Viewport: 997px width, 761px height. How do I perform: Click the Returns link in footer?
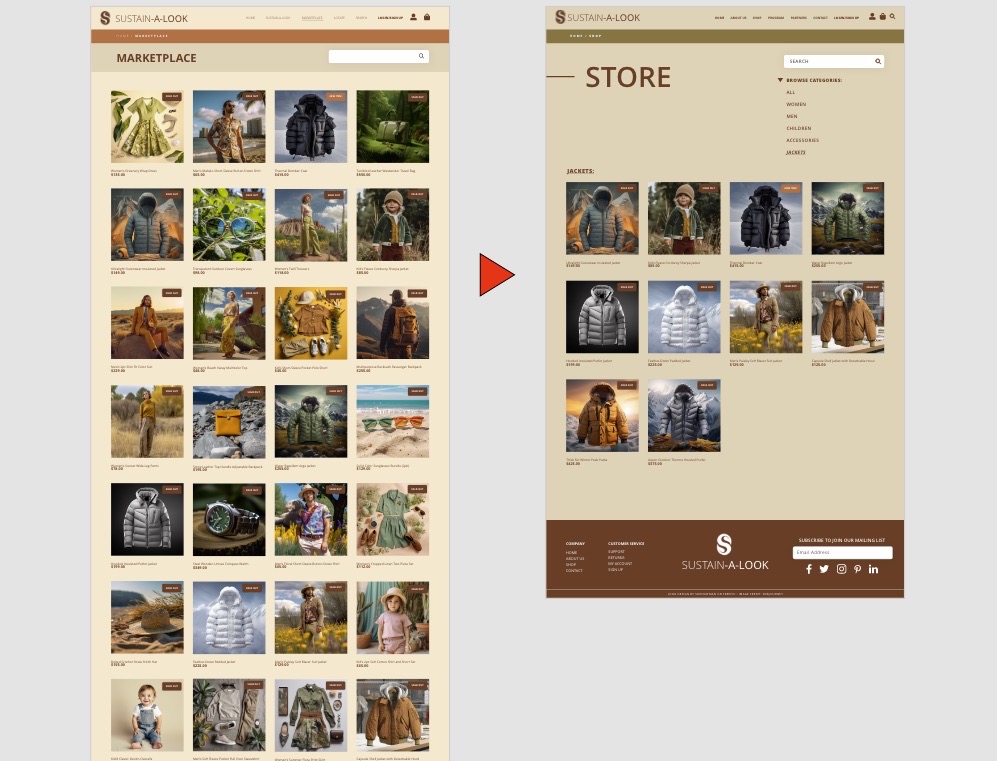(x=615, y=558)
